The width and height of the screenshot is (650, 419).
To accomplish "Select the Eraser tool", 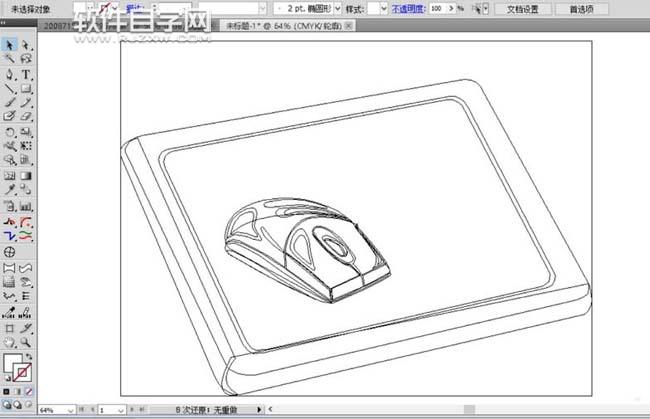I will pos(26,116).
